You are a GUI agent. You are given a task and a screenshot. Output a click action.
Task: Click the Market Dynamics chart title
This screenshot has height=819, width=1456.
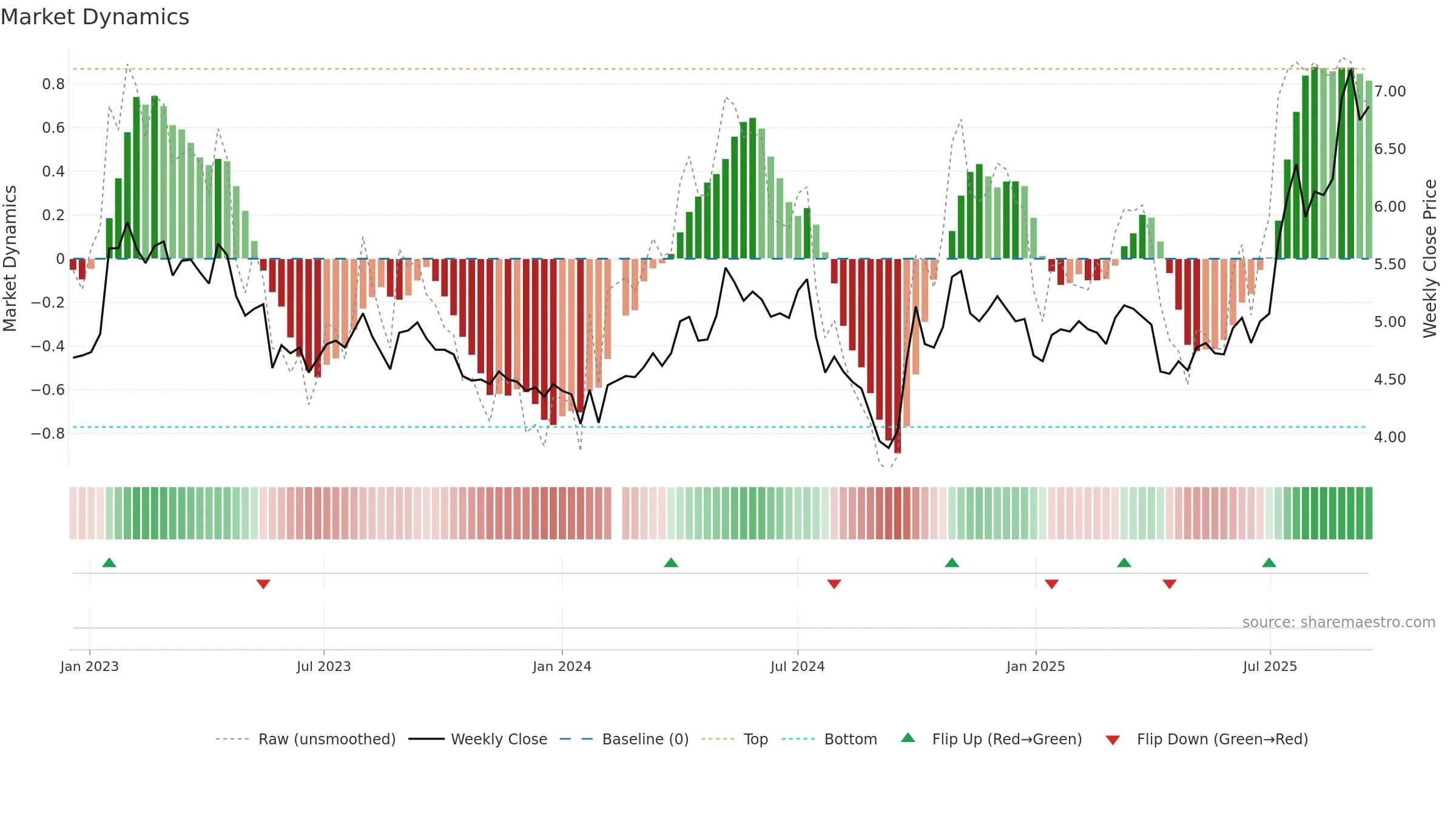click(95, 17)
